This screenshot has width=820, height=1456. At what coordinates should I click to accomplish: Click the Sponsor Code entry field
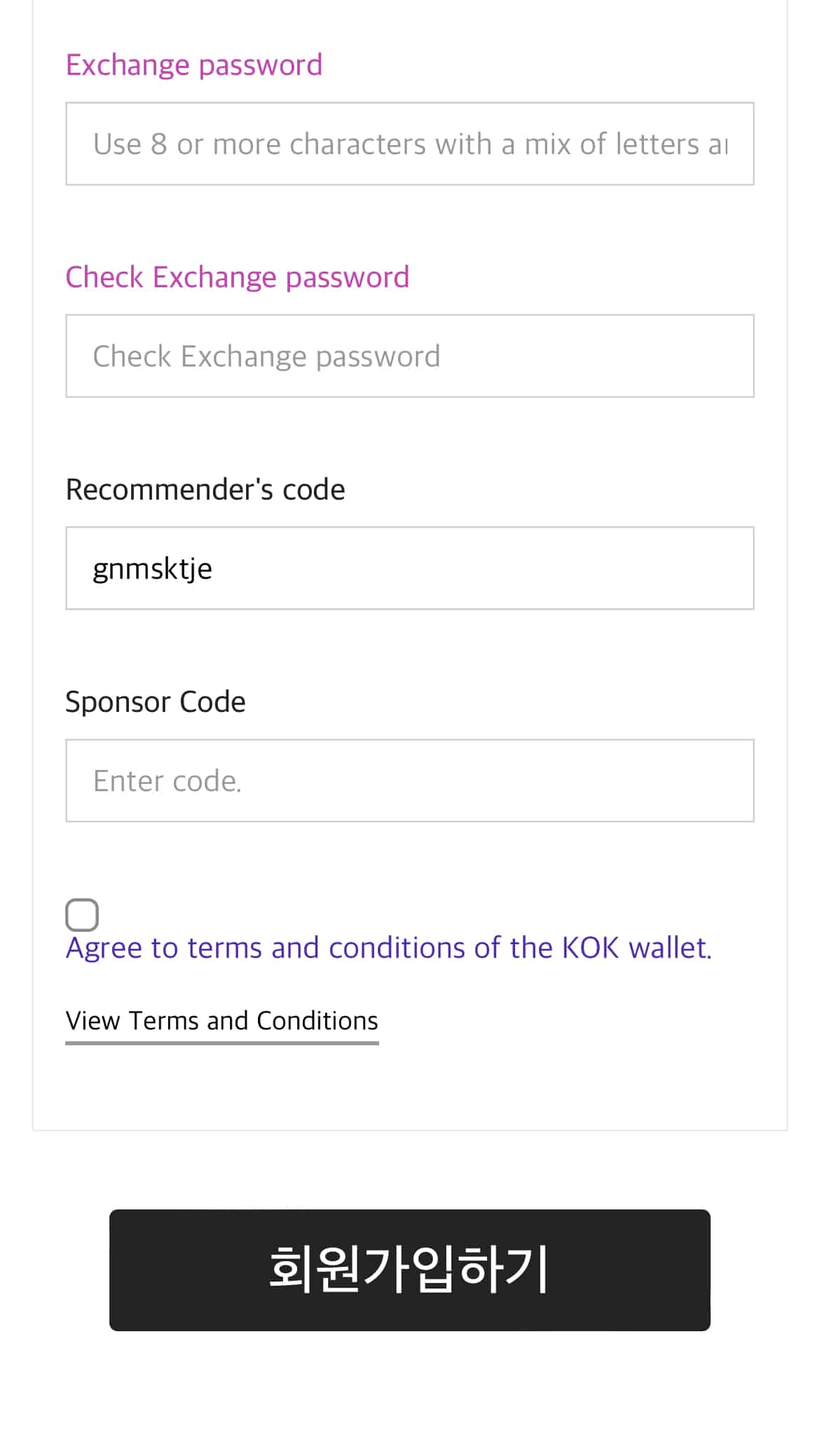[x=409, y=780]
